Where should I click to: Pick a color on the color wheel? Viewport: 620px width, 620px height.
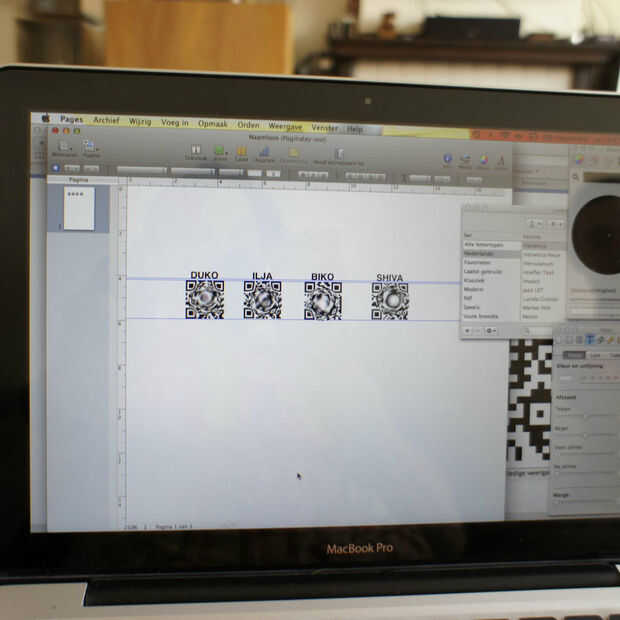[597, 235]
